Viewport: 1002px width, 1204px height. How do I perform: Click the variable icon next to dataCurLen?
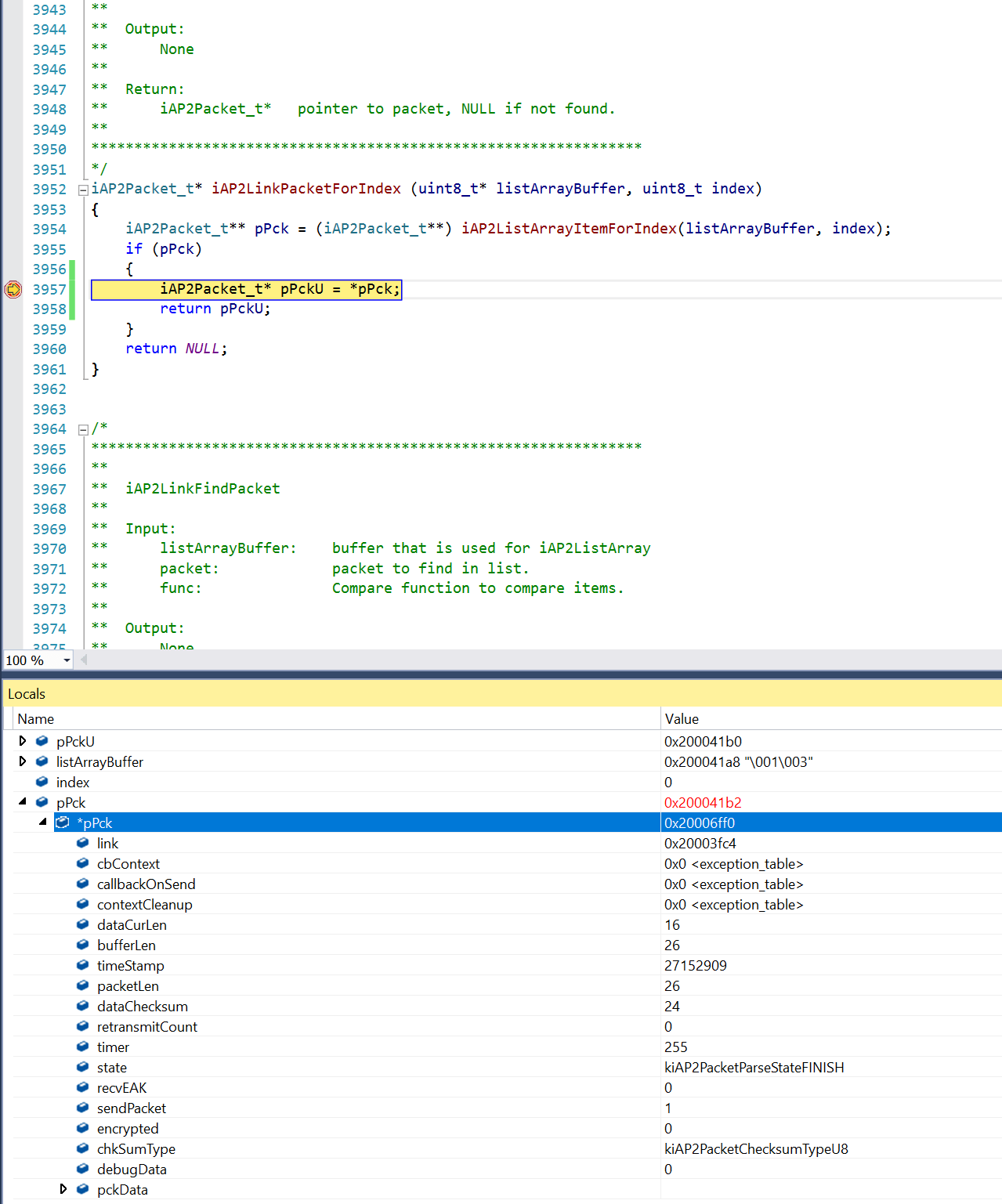tap(82, 924)
